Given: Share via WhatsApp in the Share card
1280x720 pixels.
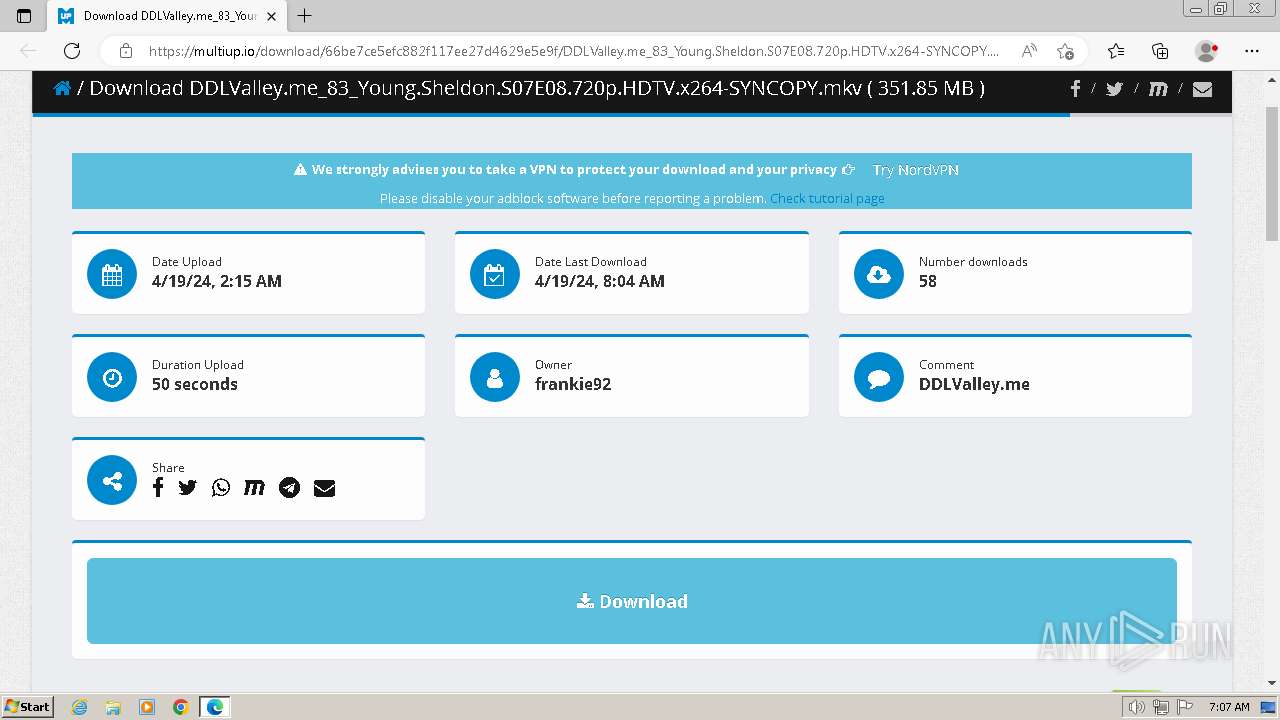Looking at the screenshot, I should 221,488.
